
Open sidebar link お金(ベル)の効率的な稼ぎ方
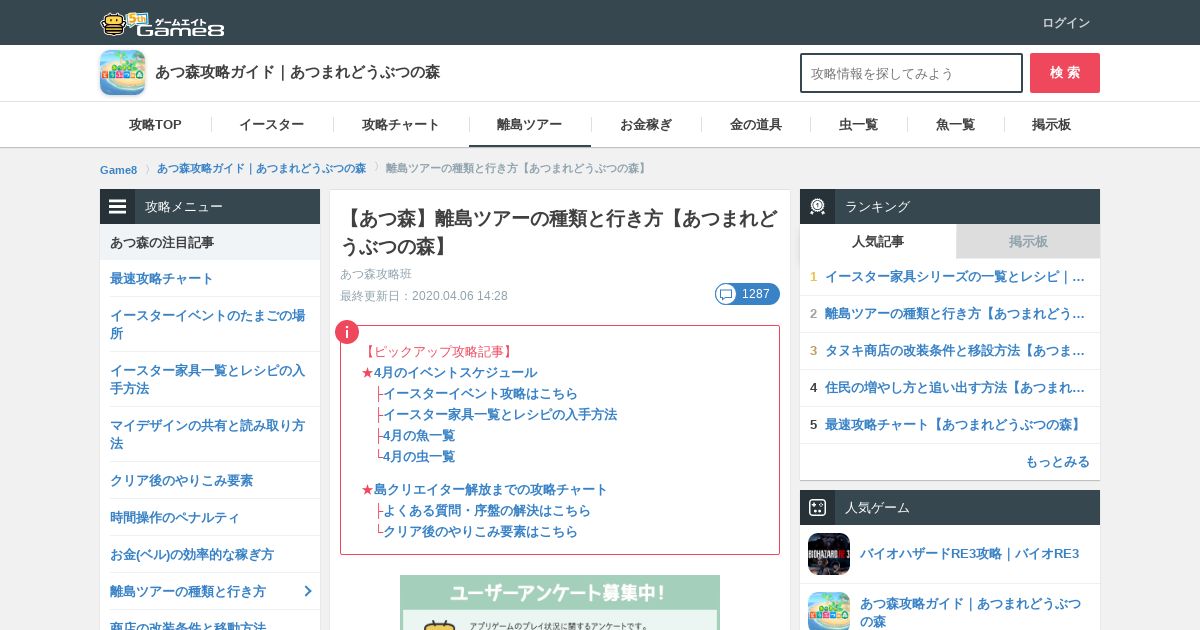pos(192,555)
